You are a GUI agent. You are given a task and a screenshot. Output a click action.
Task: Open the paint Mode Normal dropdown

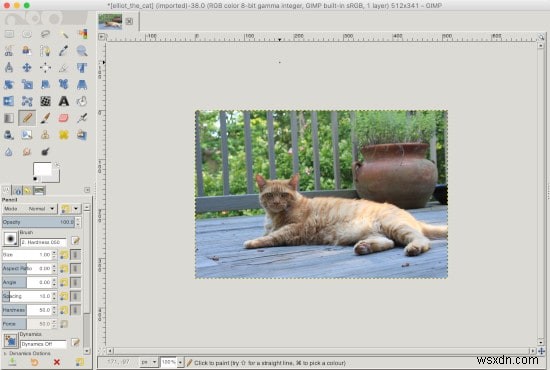click(29, 209)
